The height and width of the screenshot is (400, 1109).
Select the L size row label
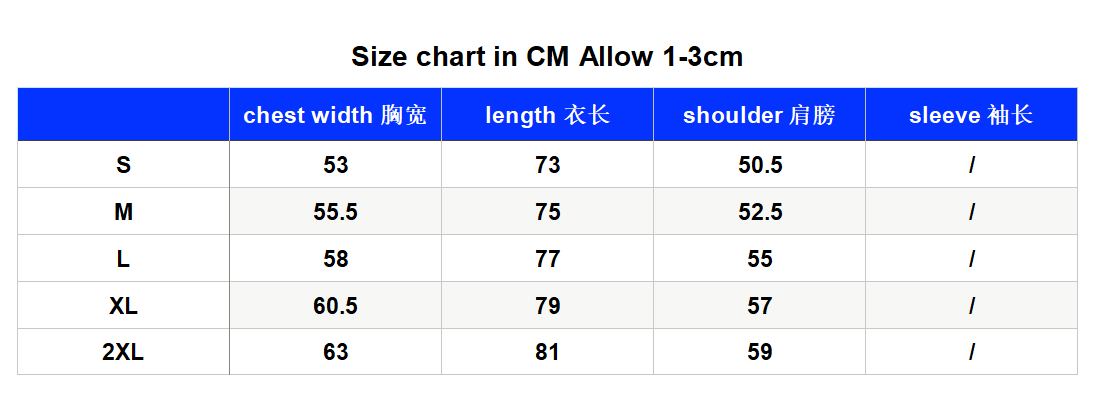[x=123, y=259]
